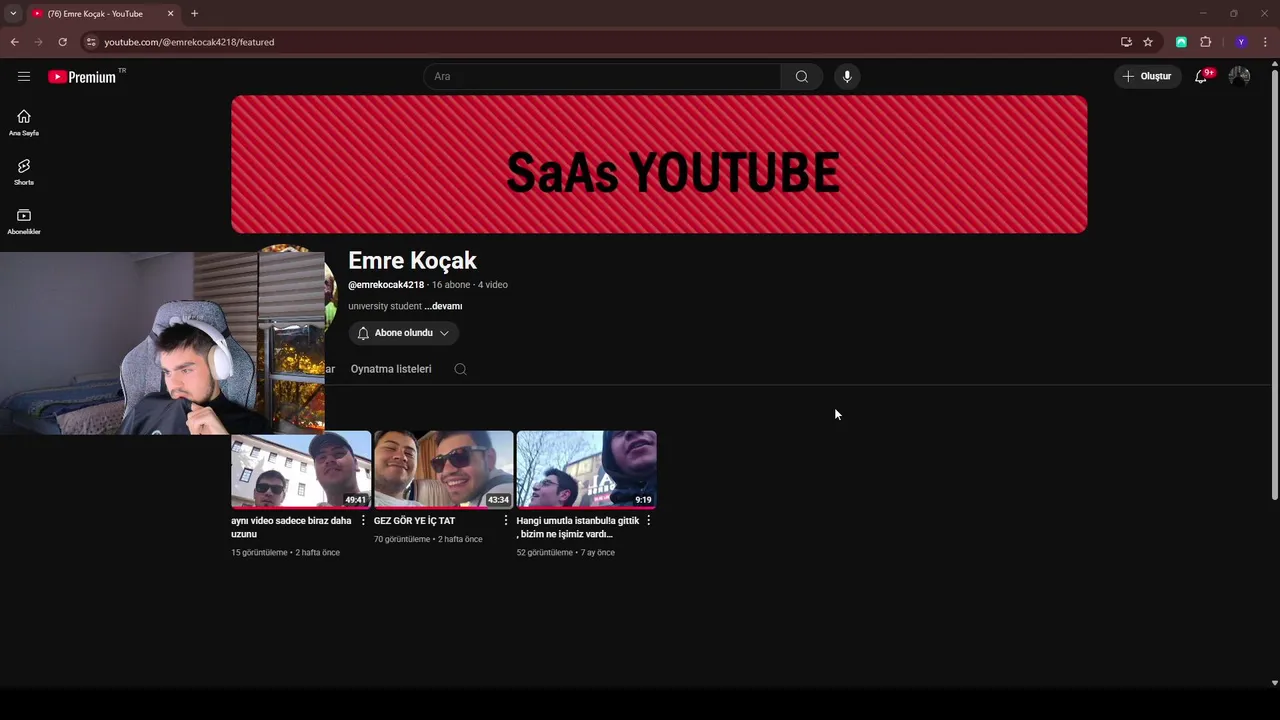Viewport: 1280px width, 720px height.
Task: Open the hamburger guide menu
Action: pyautogui.click(x=24, y=76)
